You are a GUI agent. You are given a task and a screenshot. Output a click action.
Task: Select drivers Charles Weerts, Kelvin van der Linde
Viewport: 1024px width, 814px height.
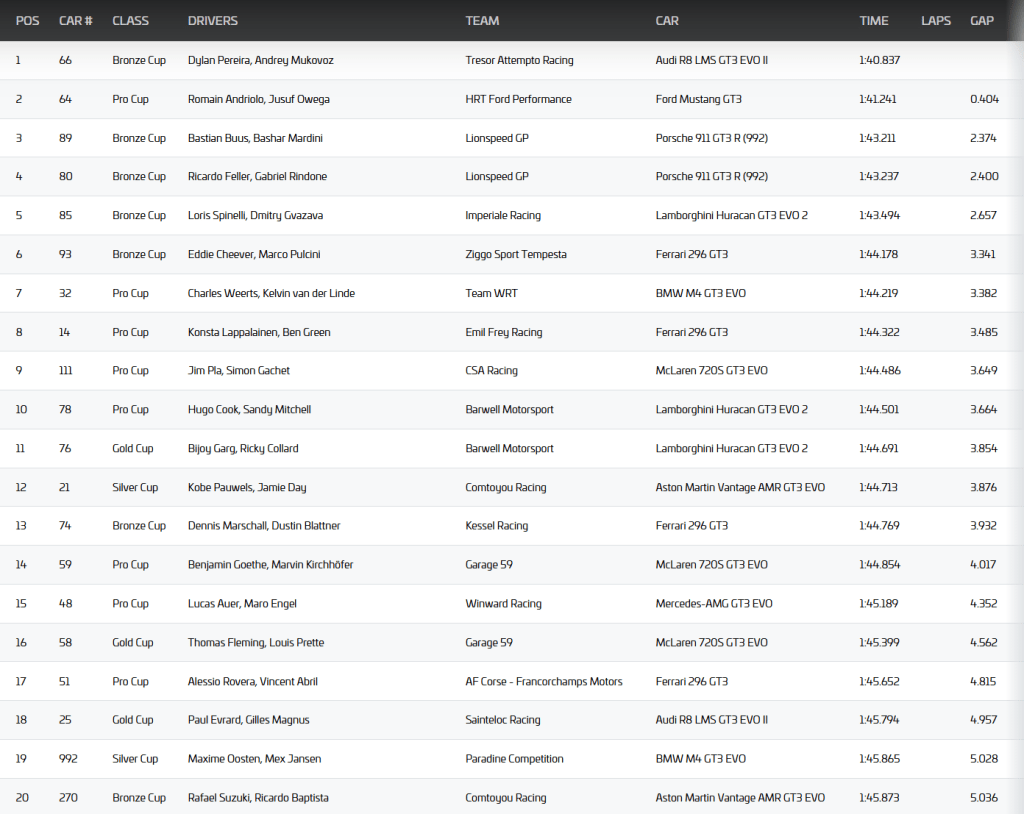coord(271,293)
